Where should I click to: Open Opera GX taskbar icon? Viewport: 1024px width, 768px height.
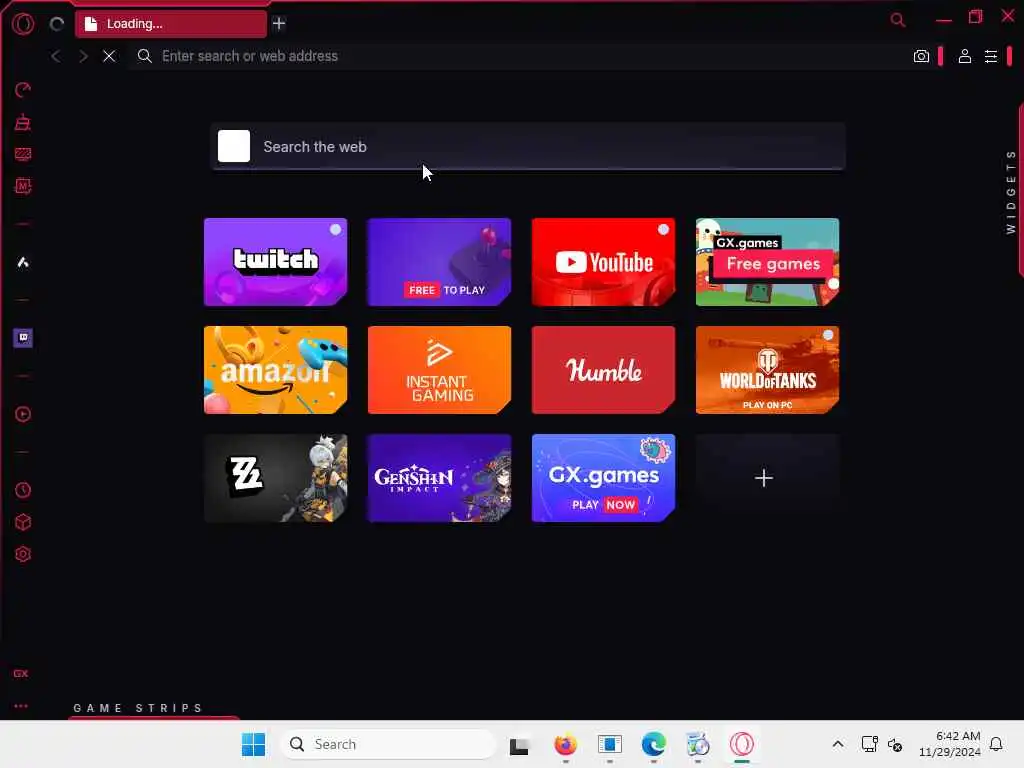pyautogui.click(x=742, y=744)
